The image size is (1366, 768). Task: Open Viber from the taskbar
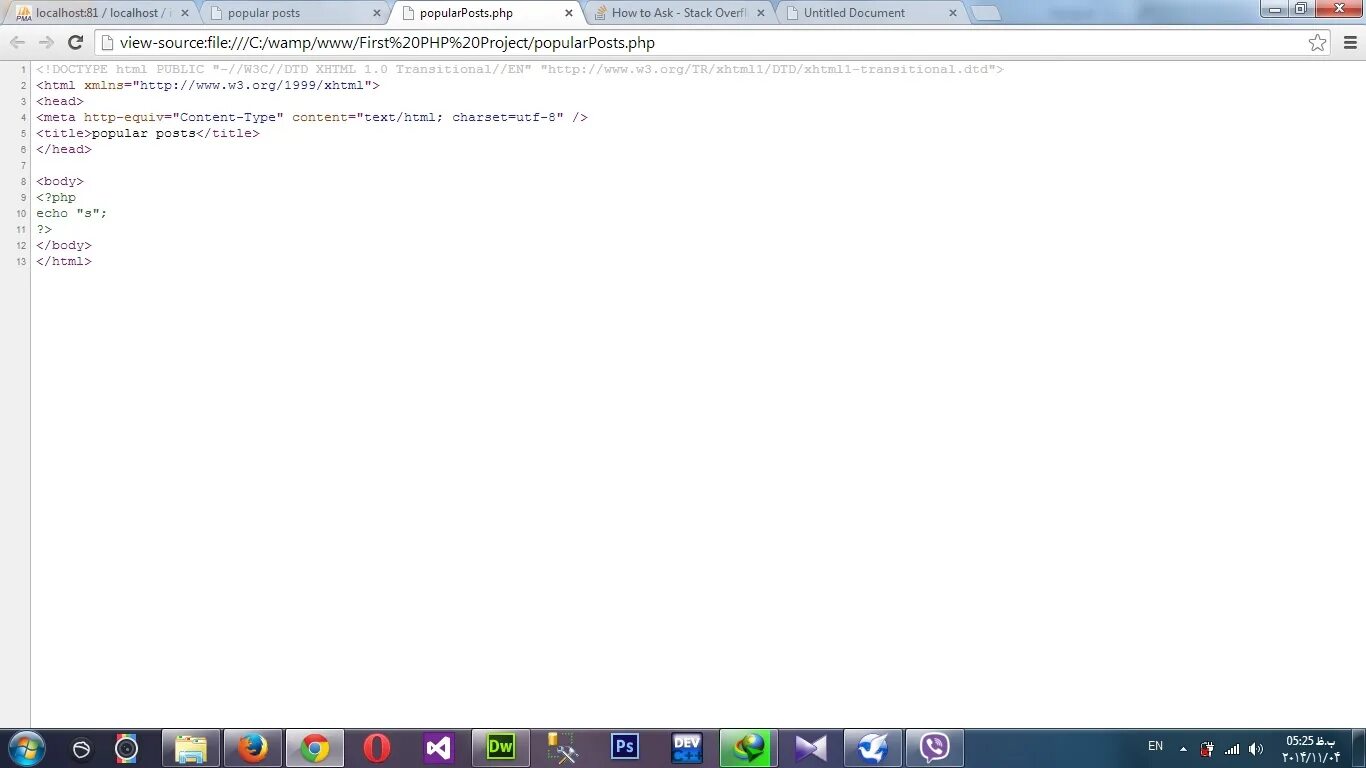tap(935, 748)
